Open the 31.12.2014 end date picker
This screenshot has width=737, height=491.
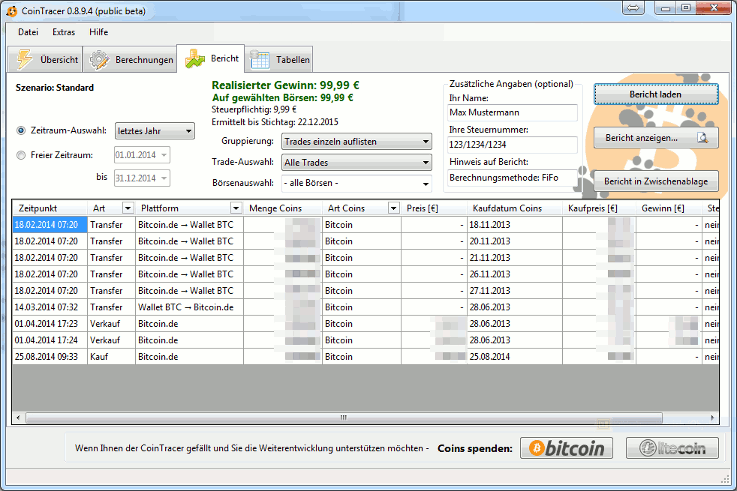tap(142, 178)
